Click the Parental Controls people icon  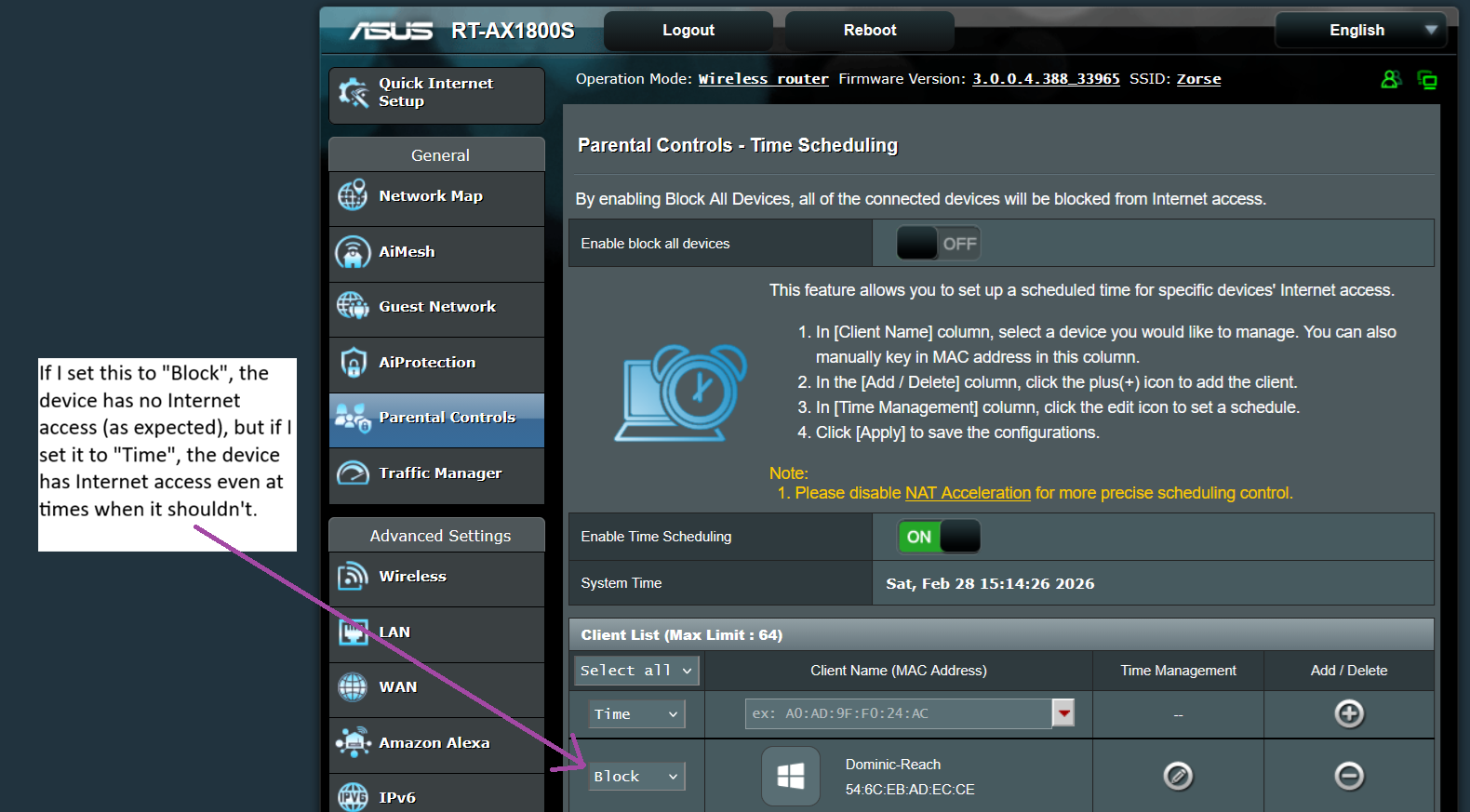[x=353, y=418]
